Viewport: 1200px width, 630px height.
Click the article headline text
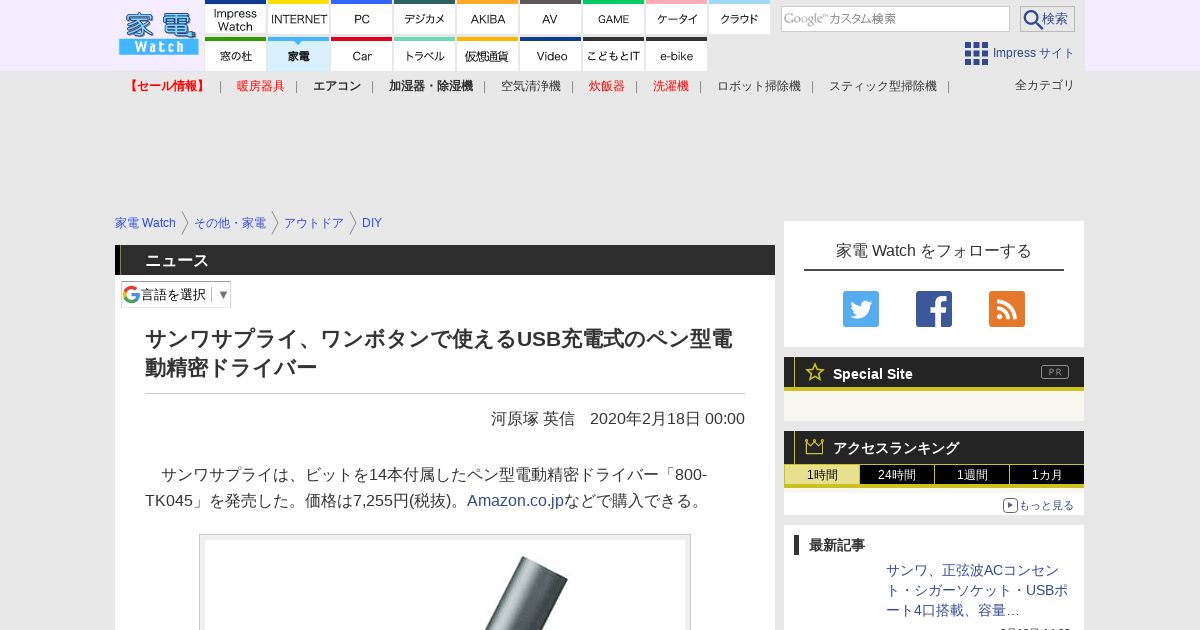pyautogui.click(x=439, y=353)
